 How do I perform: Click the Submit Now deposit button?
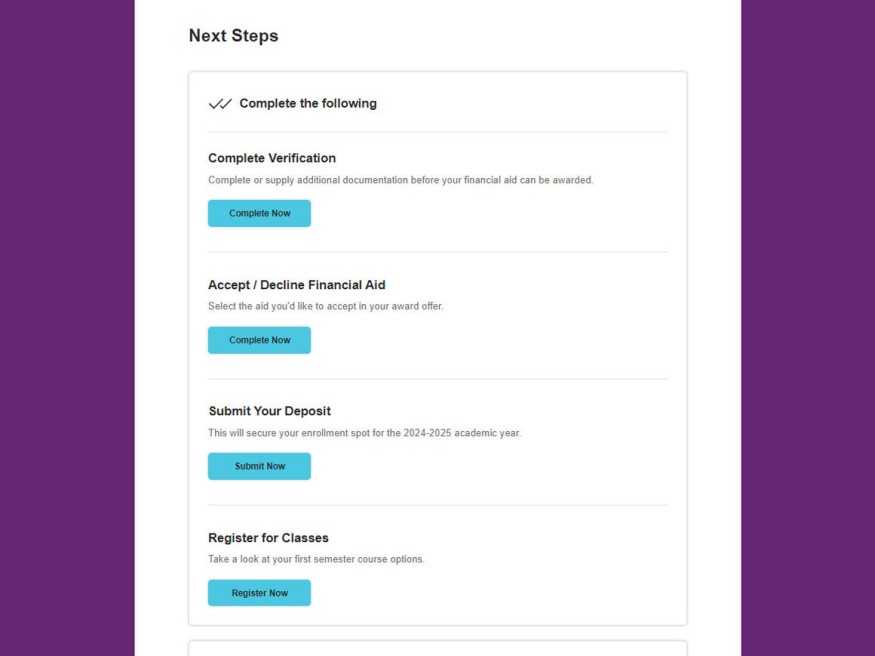259,466
